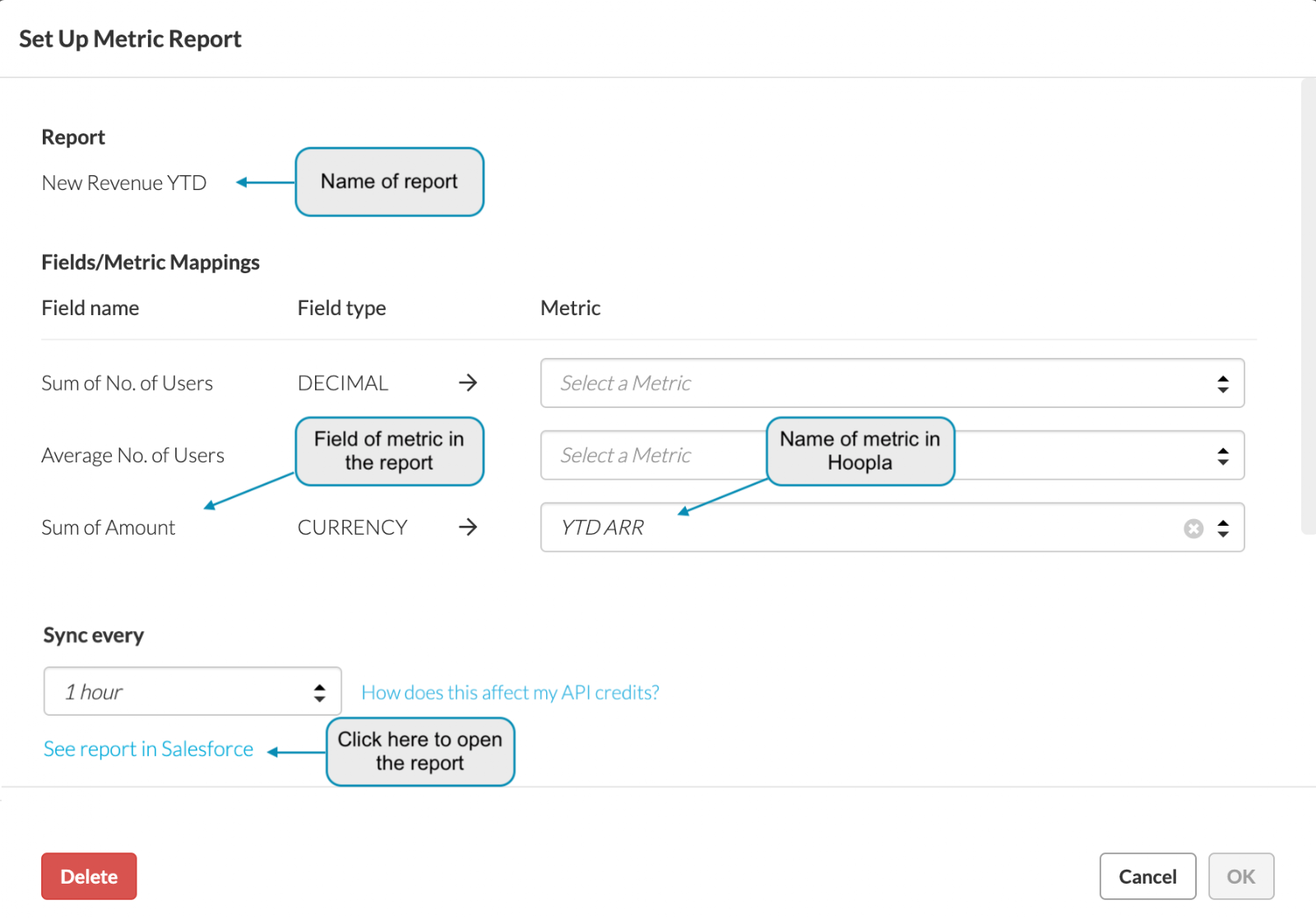This screenshot has width=1316, height=919.
Task: Click the Average No. of Users field name
Action: pyautogui.click(x=133, y=456)
